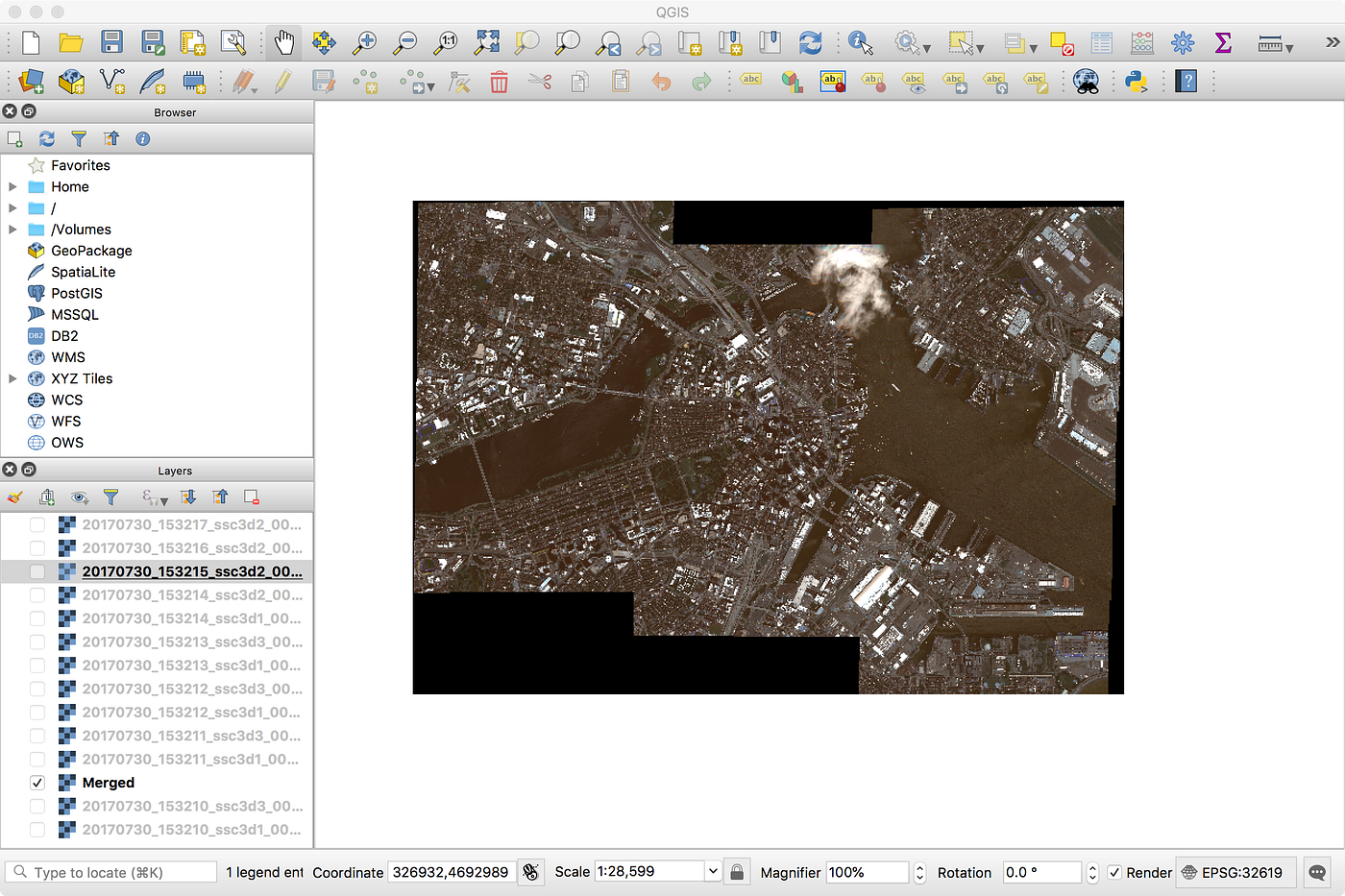This screenshot has height=896, width=1345.
Task: Expand the Home folder in Browser
Action: pyautogui.click(x=12, y=187)
